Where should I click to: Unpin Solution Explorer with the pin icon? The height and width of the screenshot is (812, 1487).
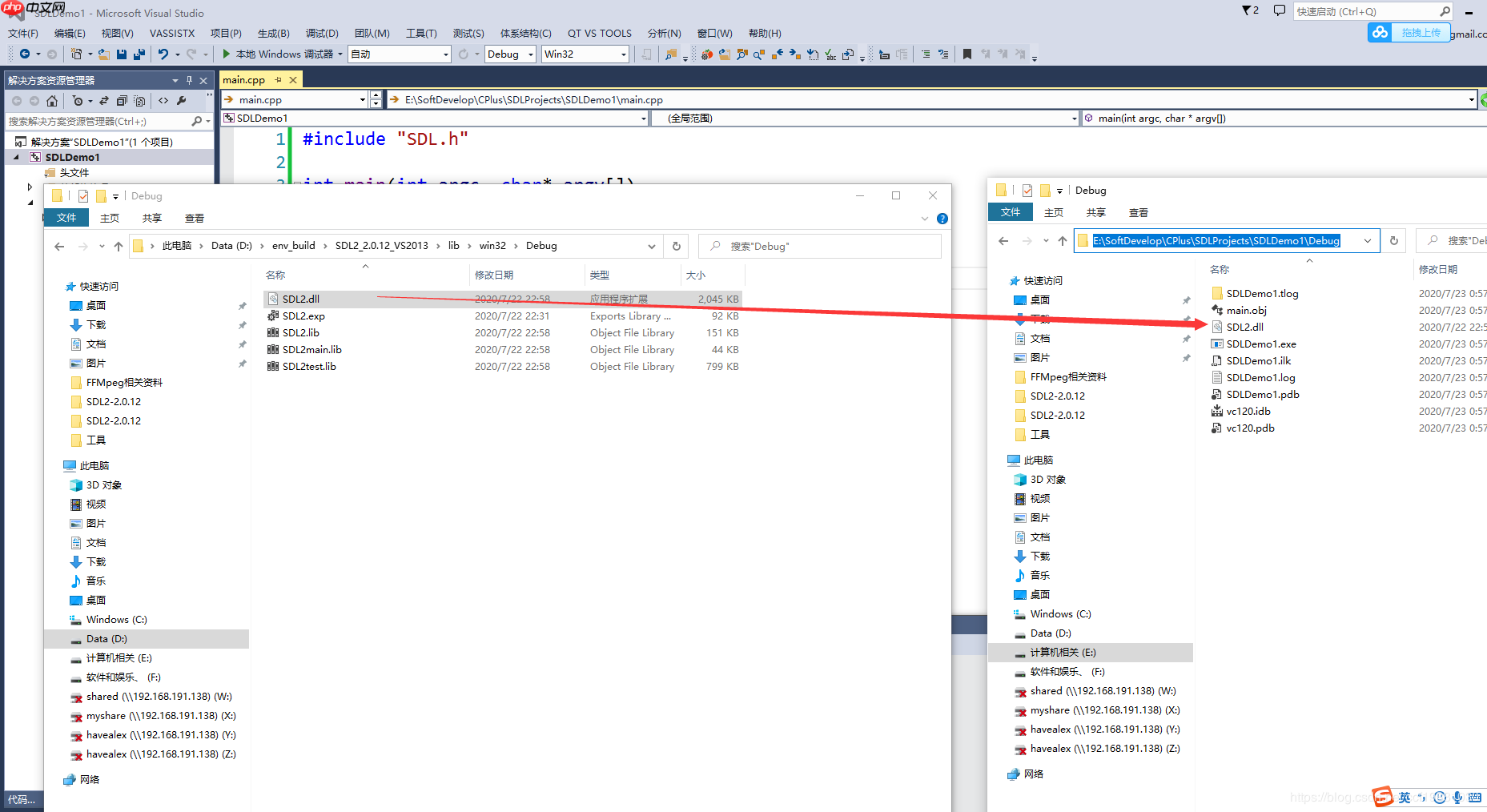[x=189, y=80]
